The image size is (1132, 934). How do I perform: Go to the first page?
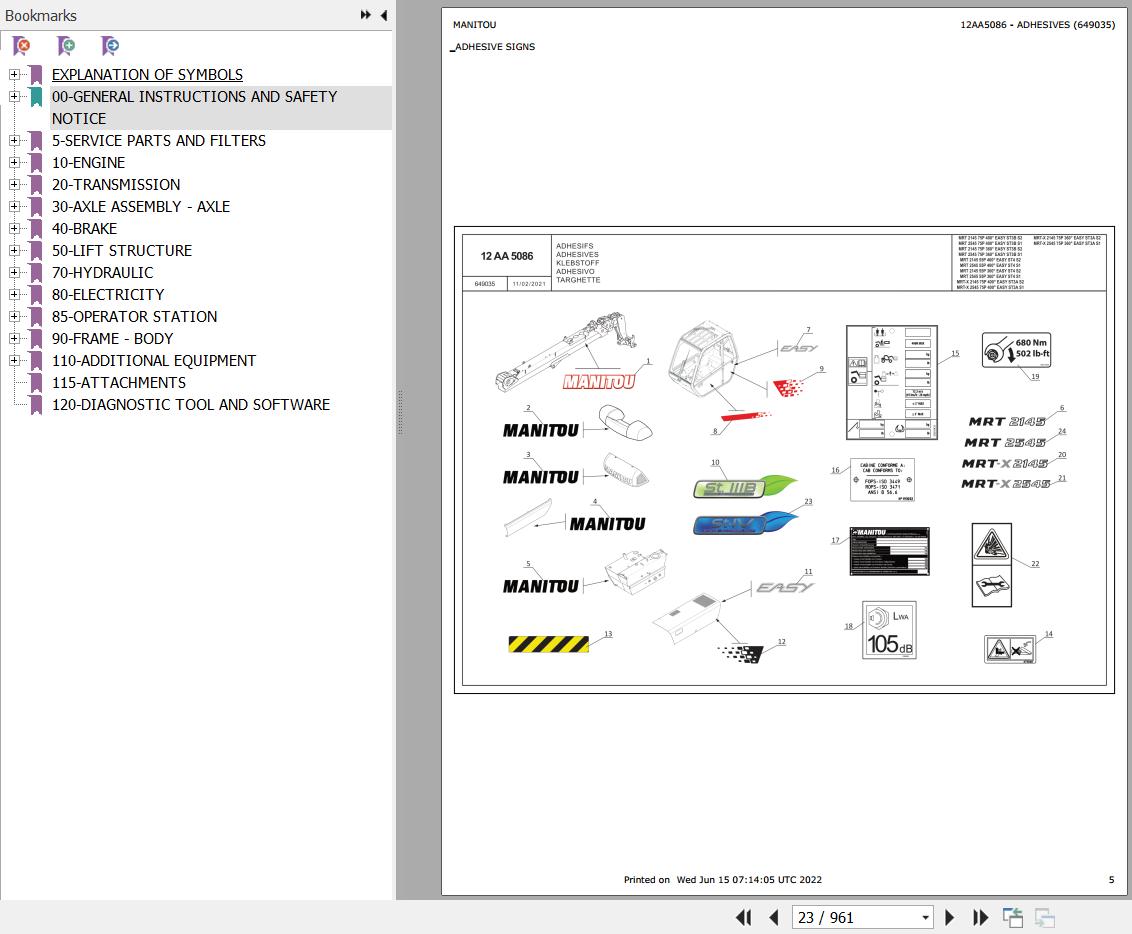click(x=743, y=917)
